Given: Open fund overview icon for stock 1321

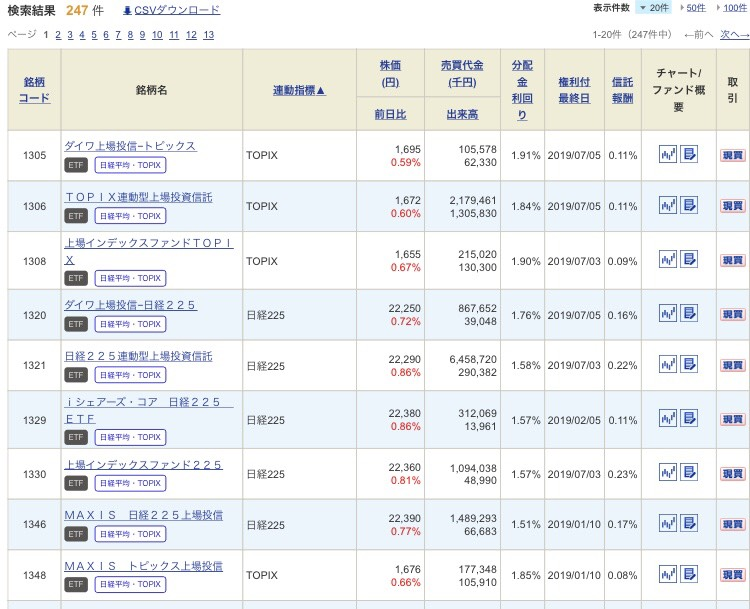Looking at the screenshot, I should pyautogui.click(x=689, y=365).
